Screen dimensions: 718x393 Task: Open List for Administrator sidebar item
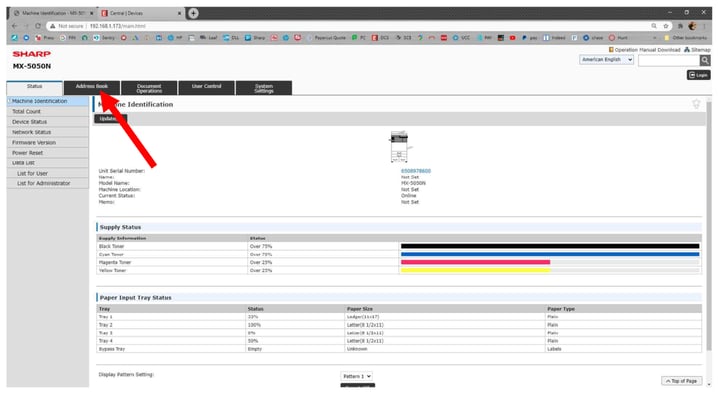tap(48, 183)
